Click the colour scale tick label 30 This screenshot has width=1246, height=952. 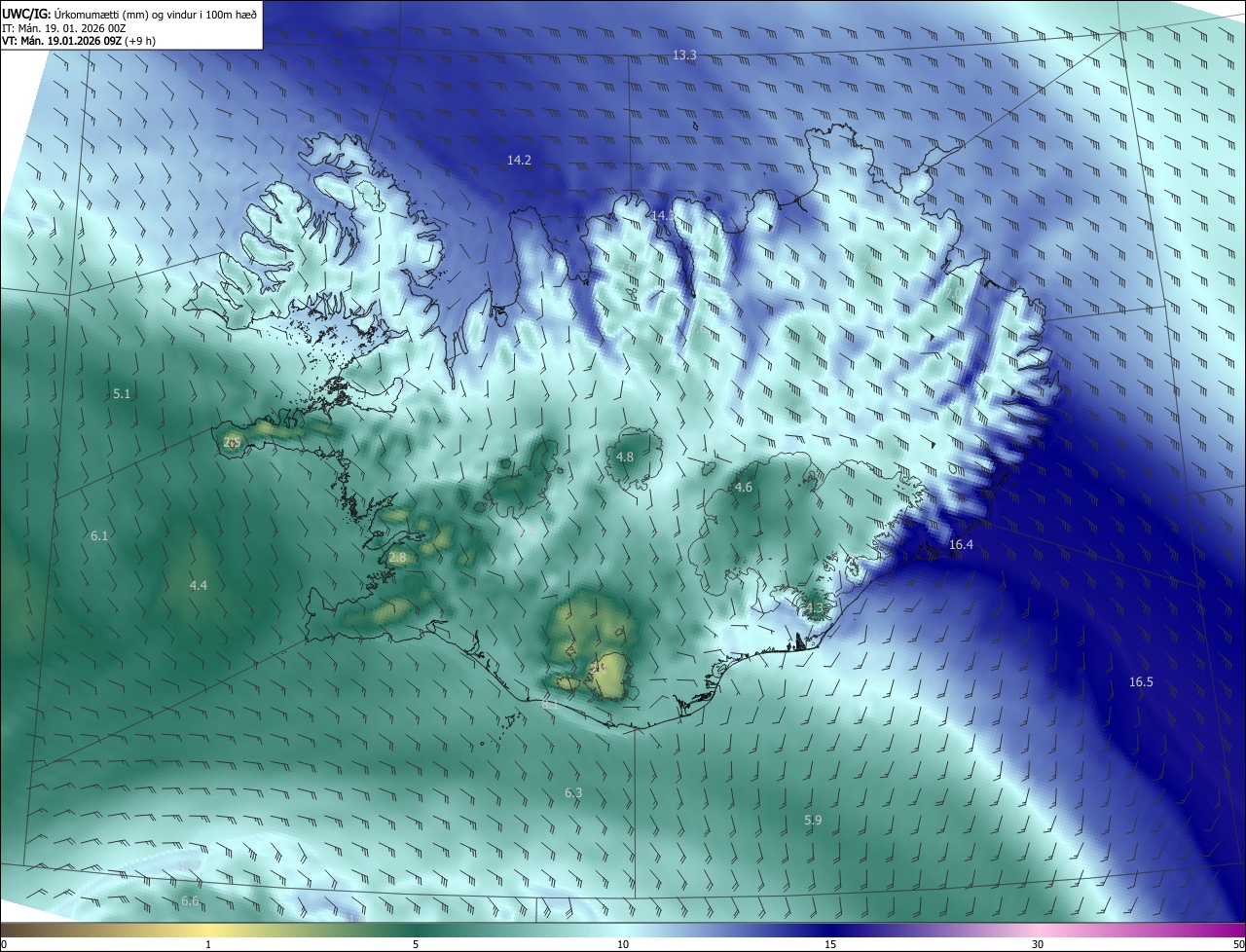tap(1038, 944)
